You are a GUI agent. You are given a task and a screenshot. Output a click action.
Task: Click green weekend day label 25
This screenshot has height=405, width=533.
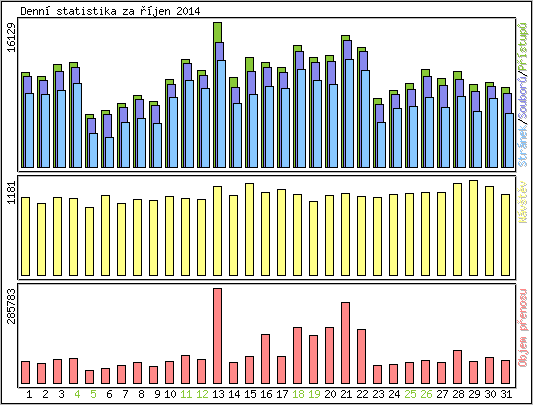pyautogui.click(x=411, y=394)
